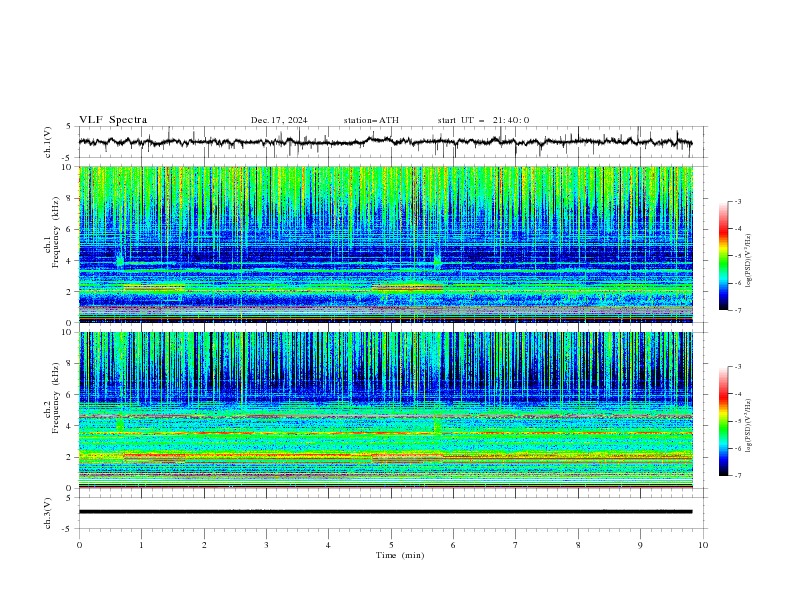Click time axis tick label "2"

tap(204, 545)
